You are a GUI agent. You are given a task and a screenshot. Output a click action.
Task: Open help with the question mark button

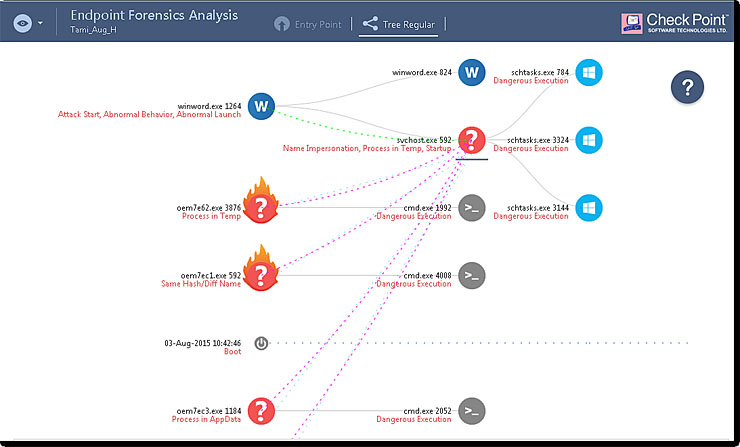(687, 88)
